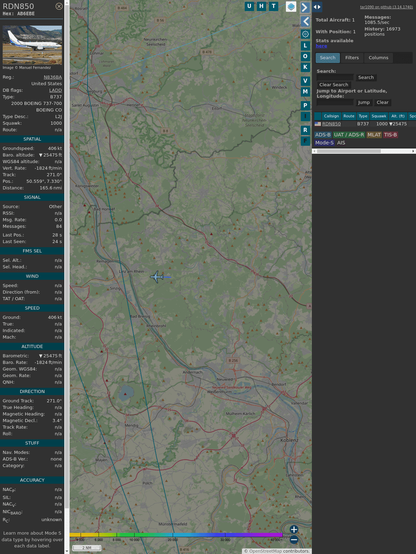
Task: Open the stats 'here' link
Action: (321, 46)
